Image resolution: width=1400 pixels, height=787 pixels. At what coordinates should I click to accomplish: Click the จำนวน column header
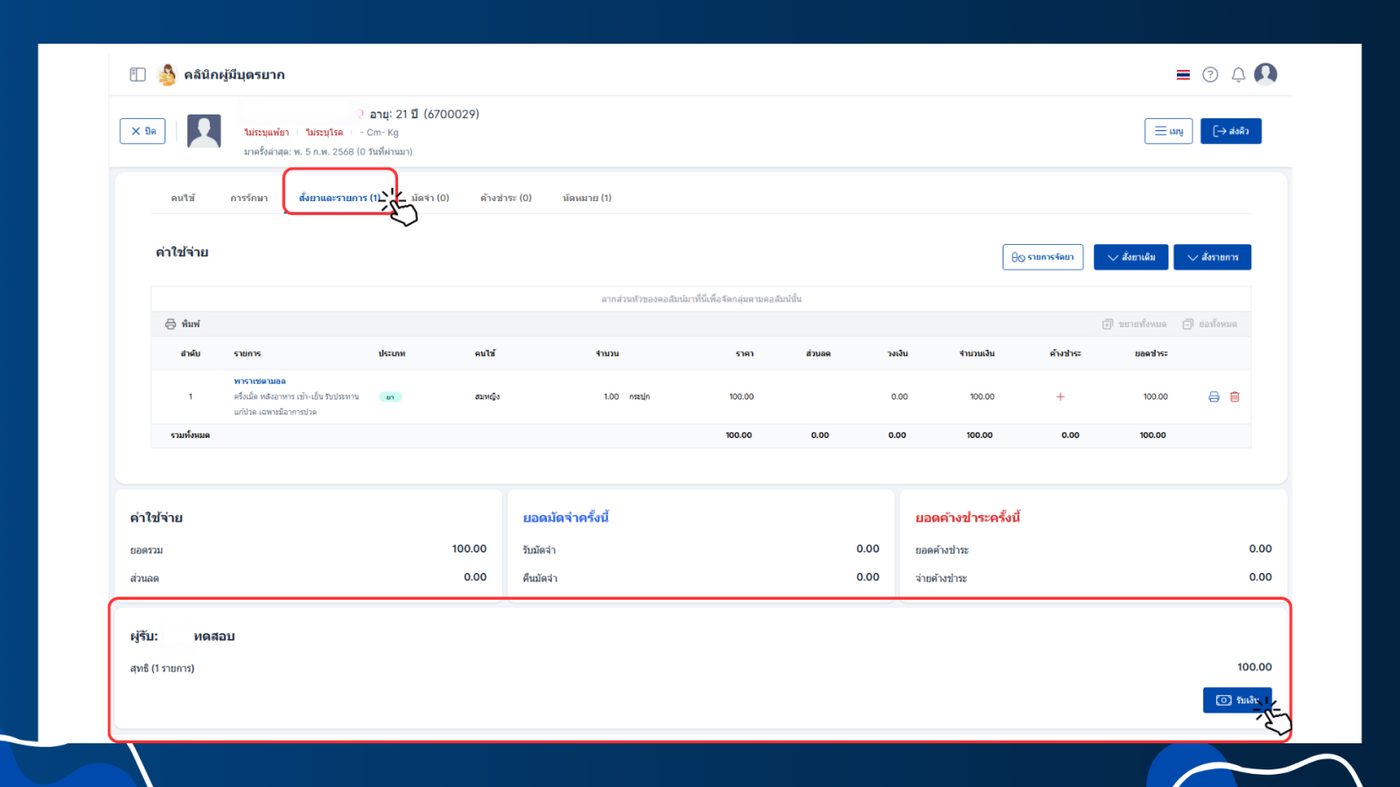point(607,354)
